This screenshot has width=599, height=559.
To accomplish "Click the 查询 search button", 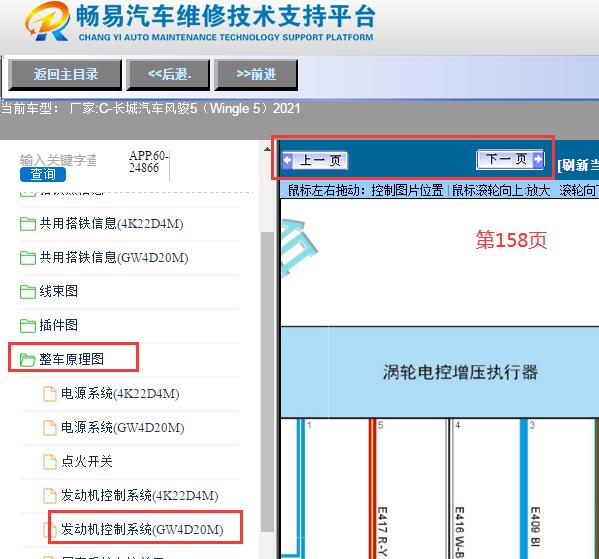I will point(43,175).
